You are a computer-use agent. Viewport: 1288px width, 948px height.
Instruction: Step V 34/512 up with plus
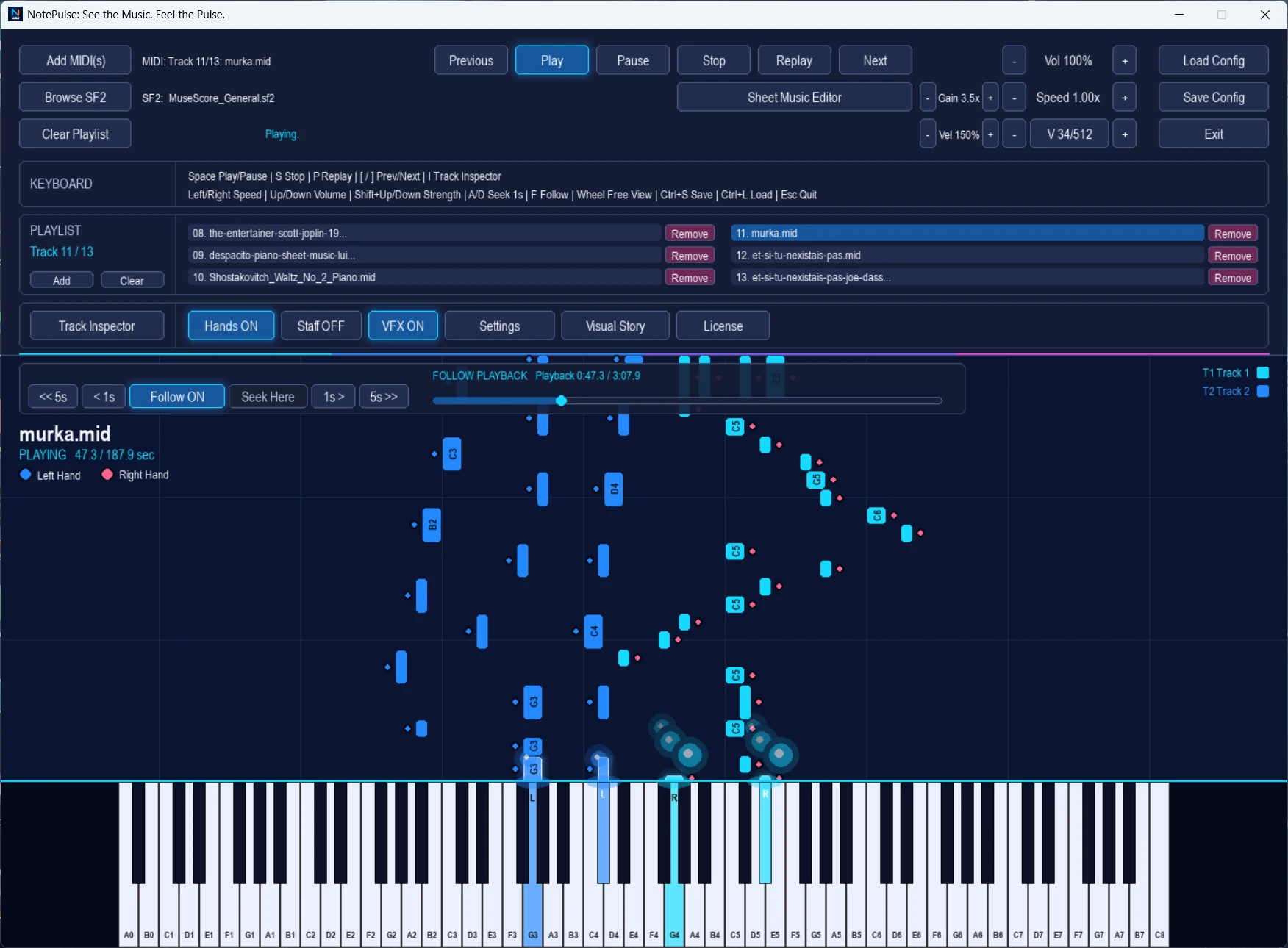pyautogui.click(x=1125, y=134)
